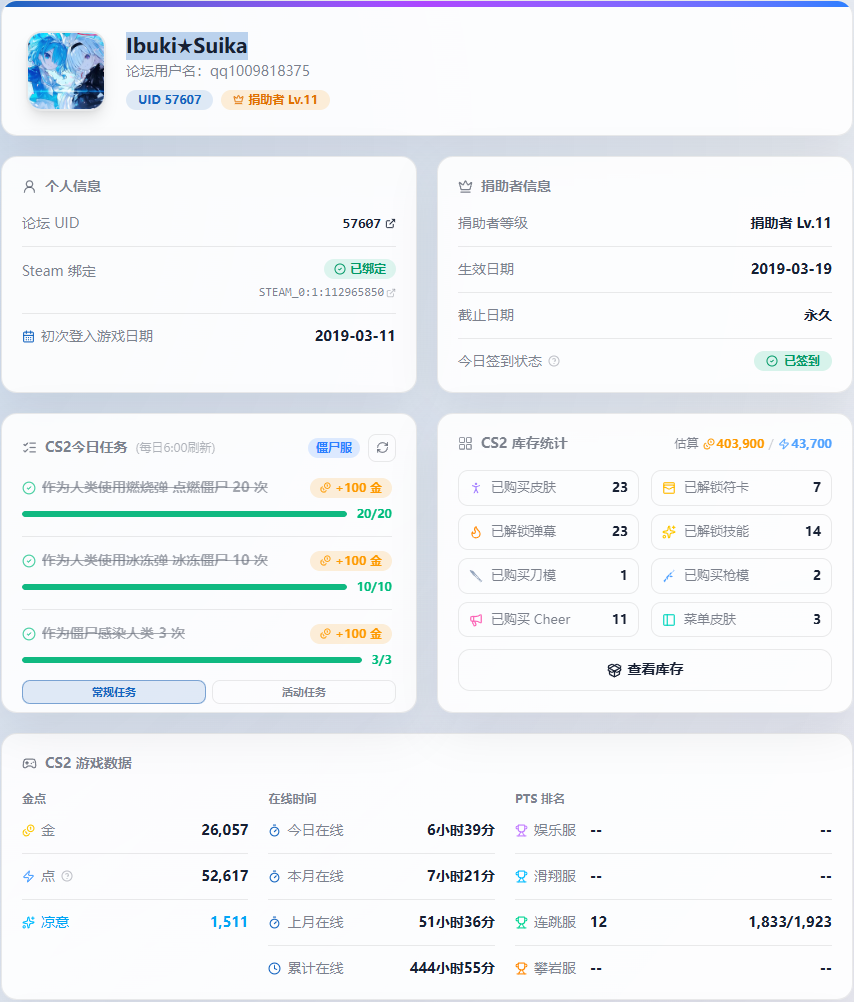Click the trophy icon beside 连跳服
The height and width of the screenshot is (1002, 854).
point(522,923)
